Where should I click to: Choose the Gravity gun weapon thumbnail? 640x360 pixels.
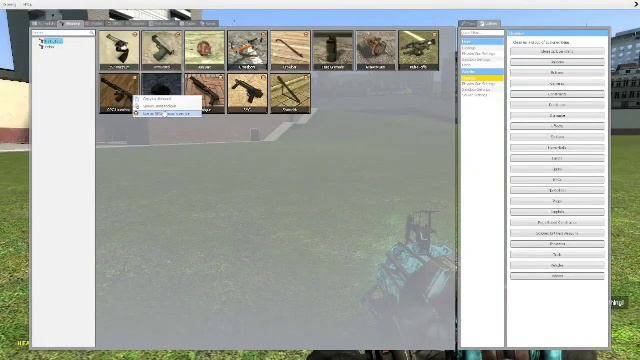[376, 50]
